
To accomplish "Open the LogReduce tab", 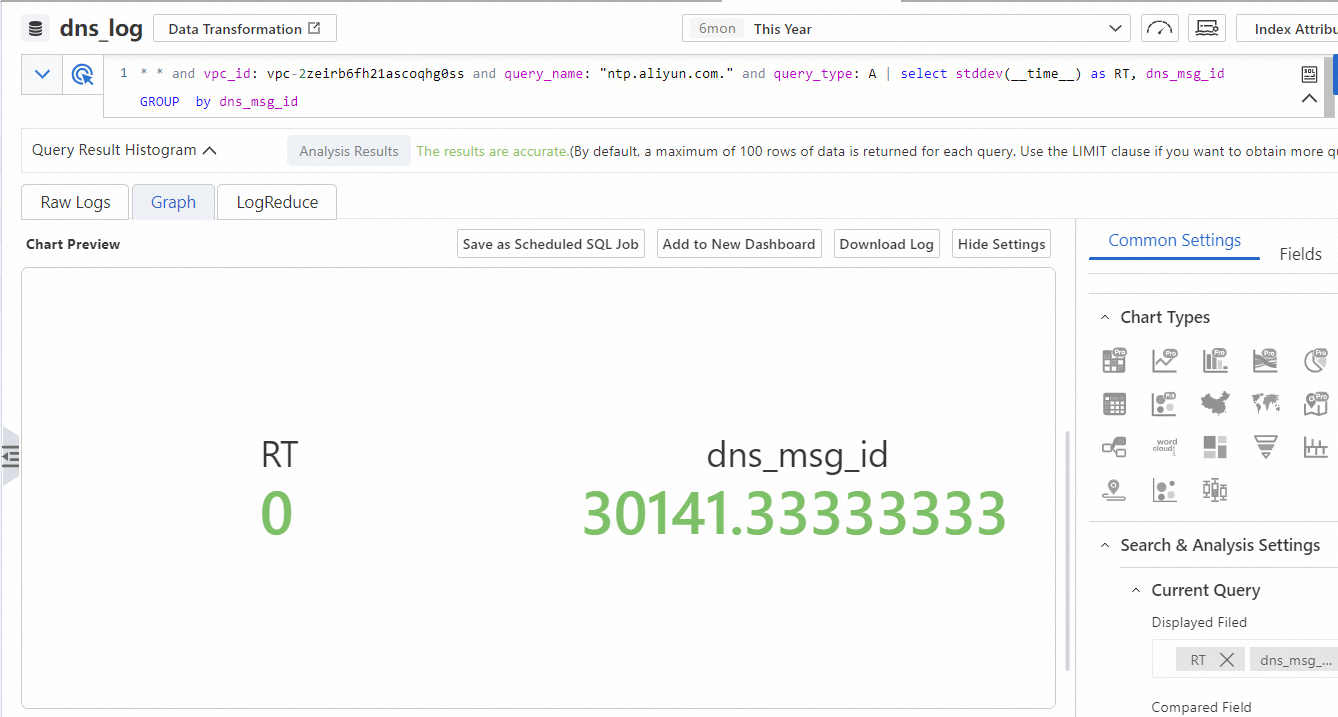I will pyautogui.click(x=277, y=202).
